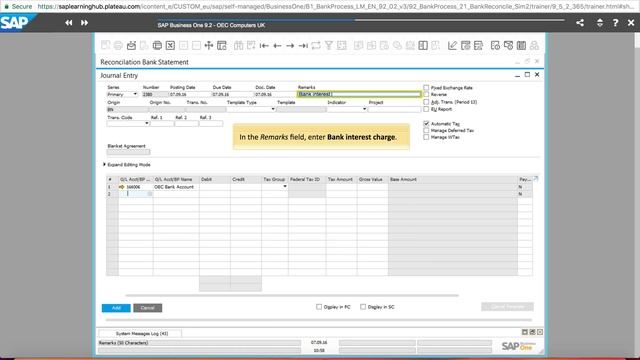Click the simulation progress bar in header
The image size is (640, 360).
tap(361, 20)
